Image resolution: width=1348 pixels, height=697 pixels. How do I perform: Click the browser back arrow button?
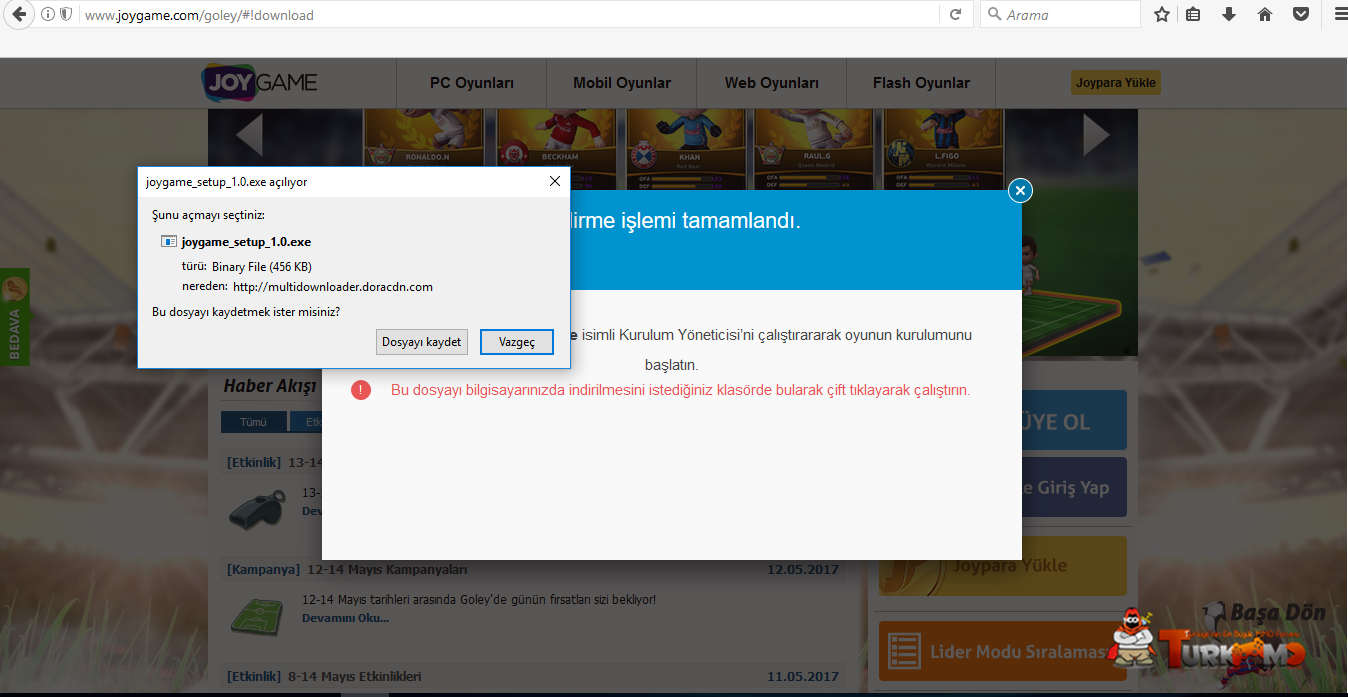[x=17, y=14]
